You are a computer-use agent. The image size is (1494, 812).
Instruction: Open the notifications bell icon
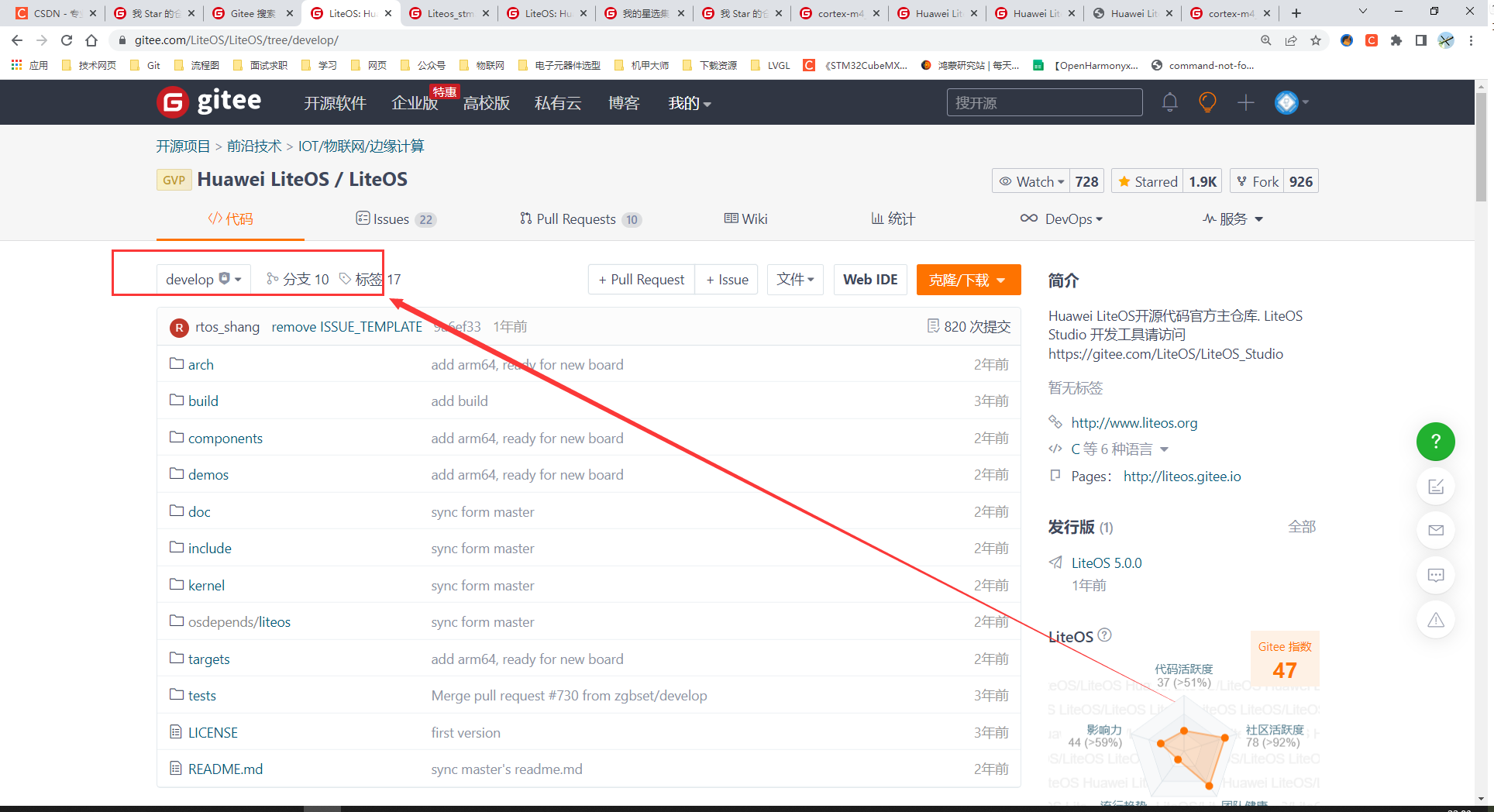(x=1169, y=102)
